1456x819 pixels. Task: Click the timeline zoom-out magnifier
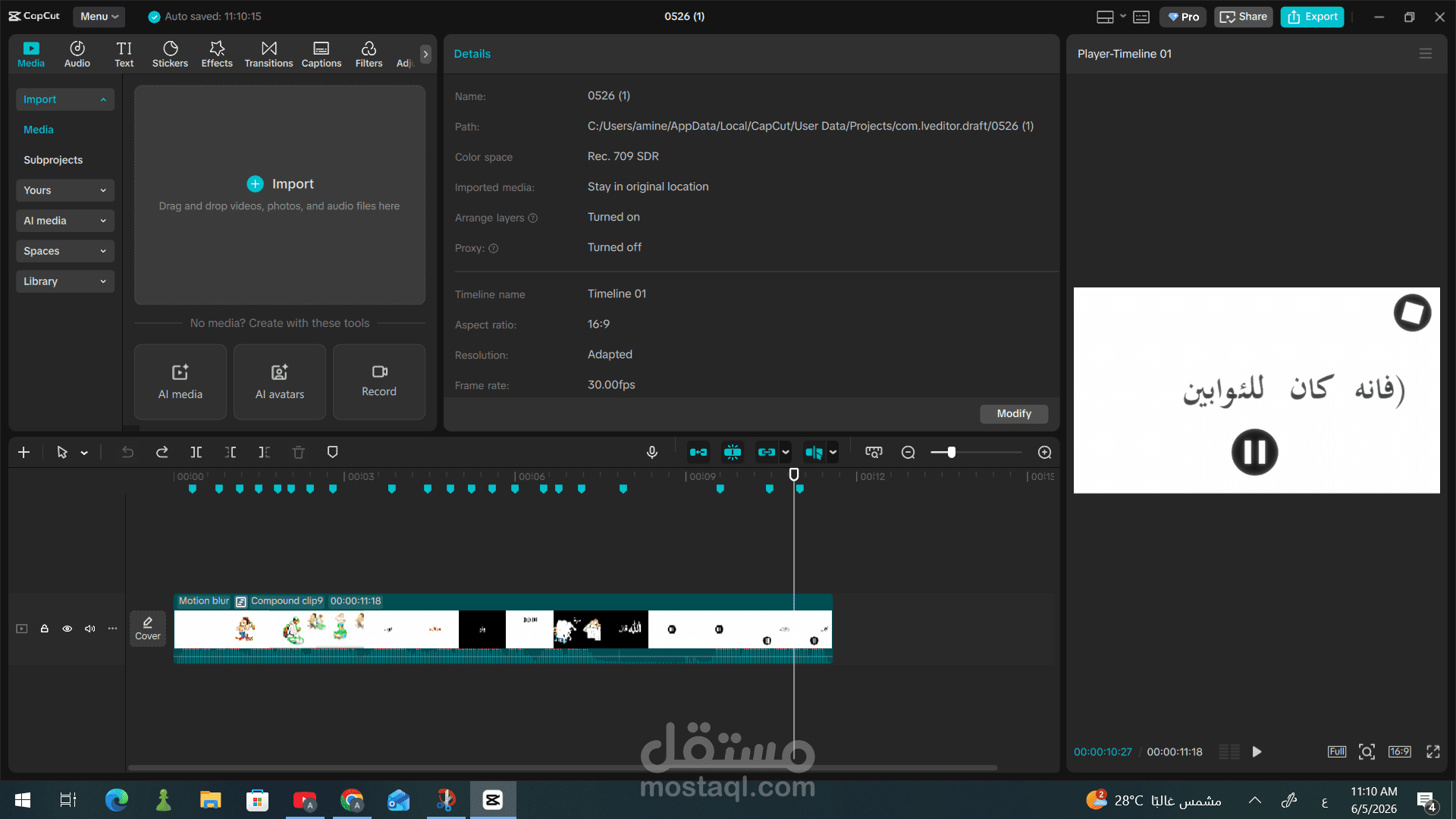pos(908,453)
